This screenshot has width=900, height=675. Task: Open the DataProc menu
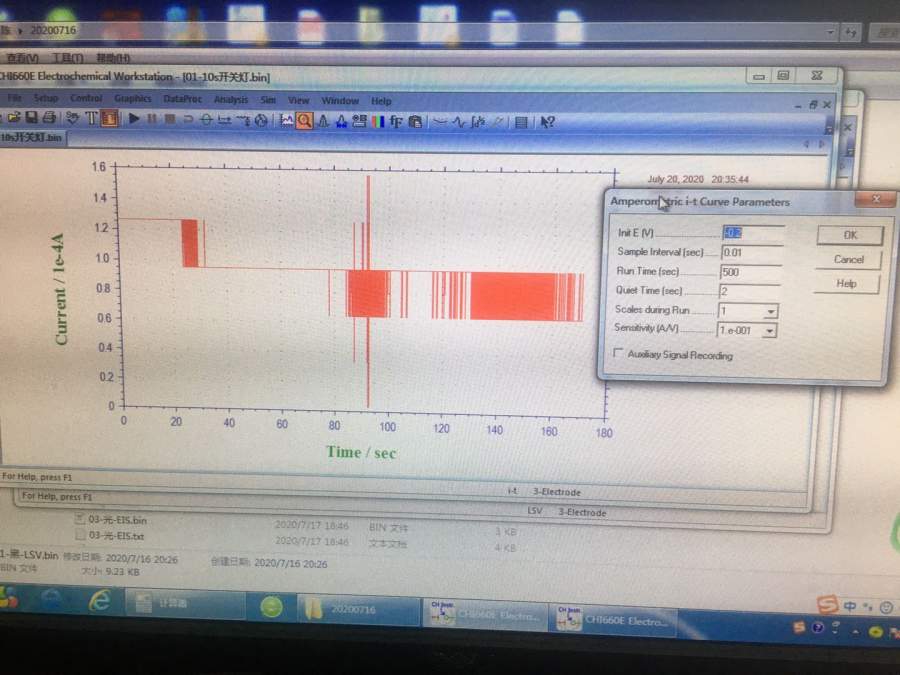[183, 99]
